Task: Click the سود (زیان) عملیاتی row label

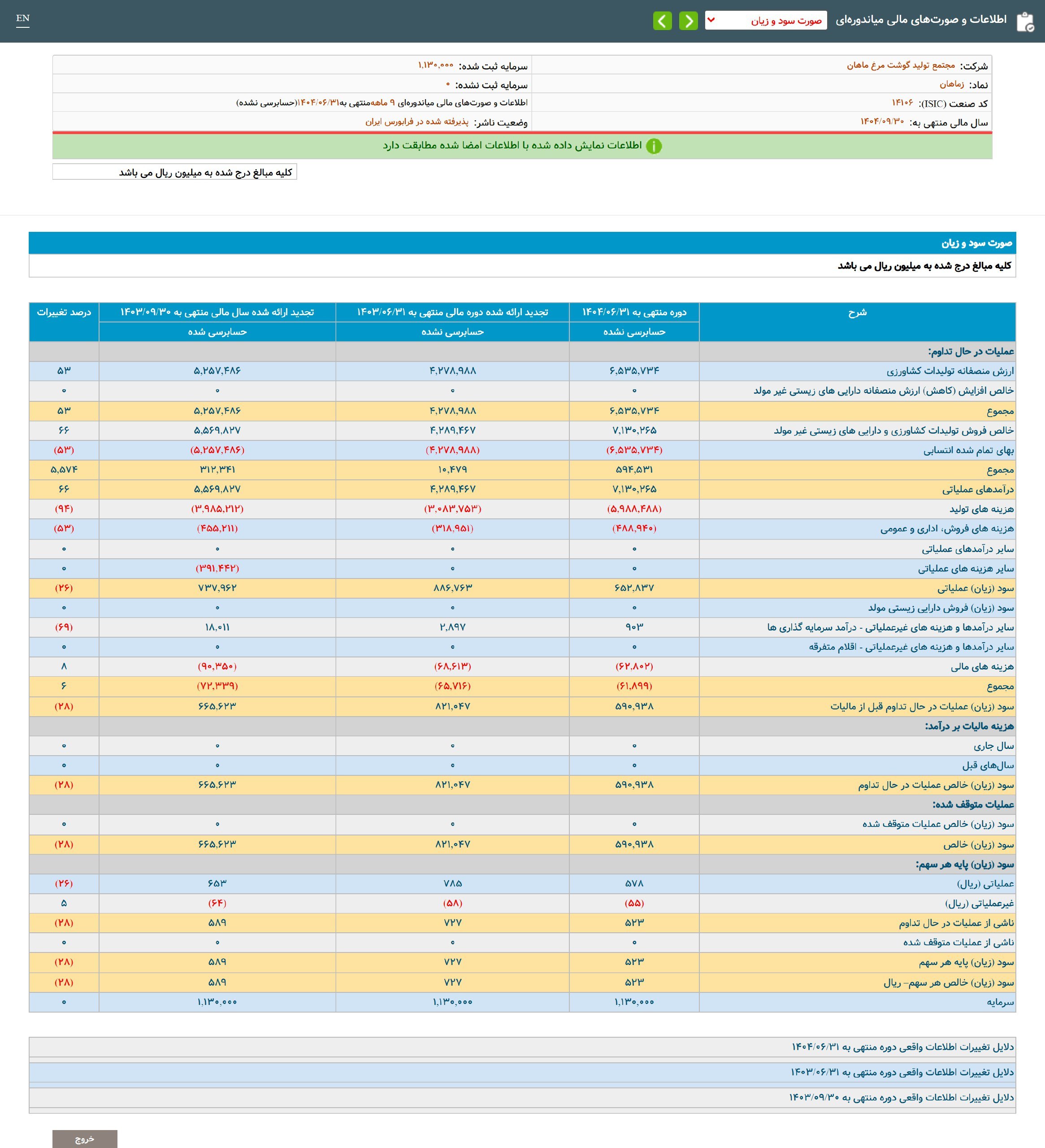Action: pyautogui.click(x=976, y=588)
